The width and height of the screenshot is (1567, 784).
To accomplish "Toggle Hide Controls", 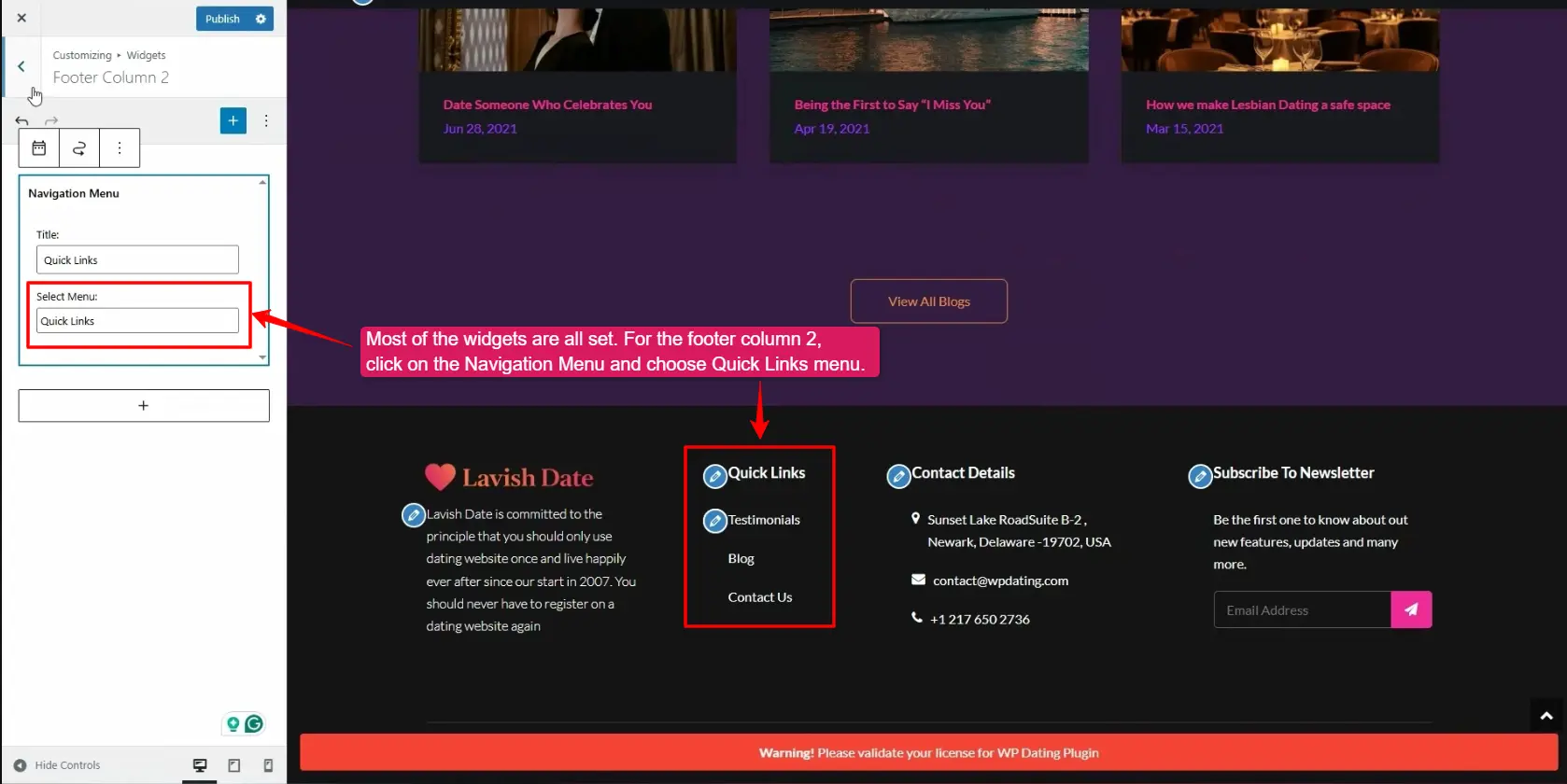I will [x=57, y=765].
